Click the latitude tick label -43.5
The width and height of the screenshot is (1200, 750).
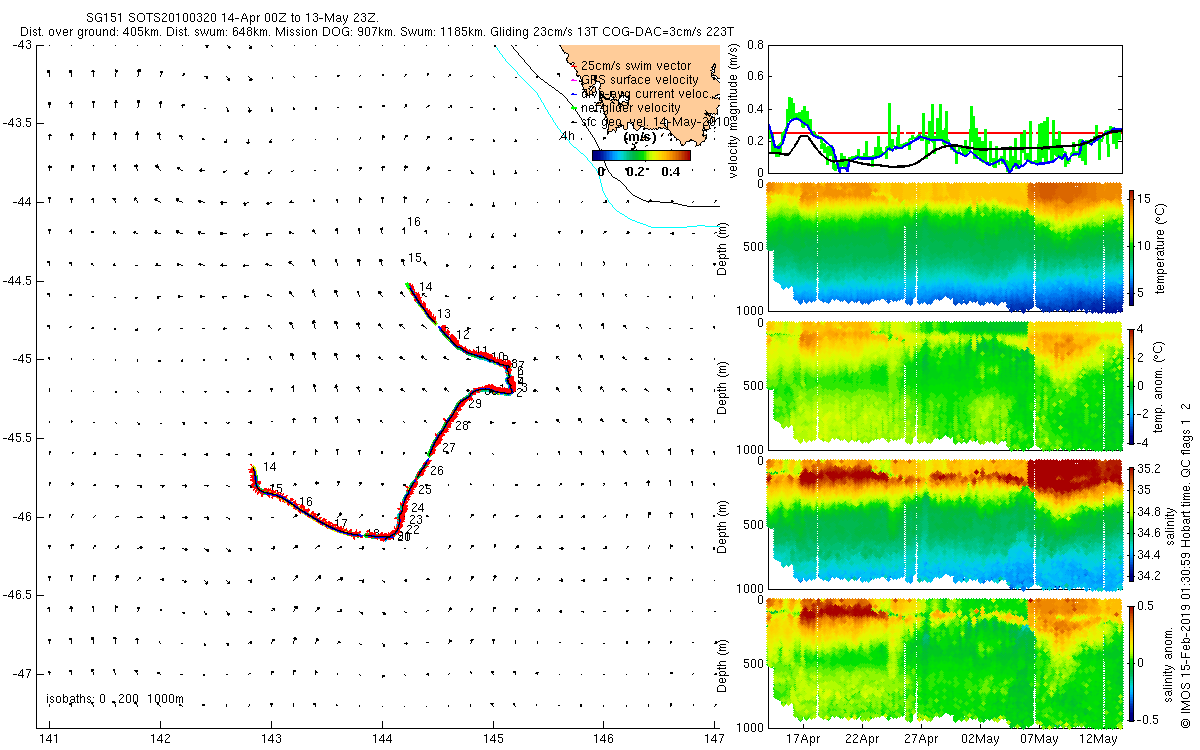coord(18,123)
